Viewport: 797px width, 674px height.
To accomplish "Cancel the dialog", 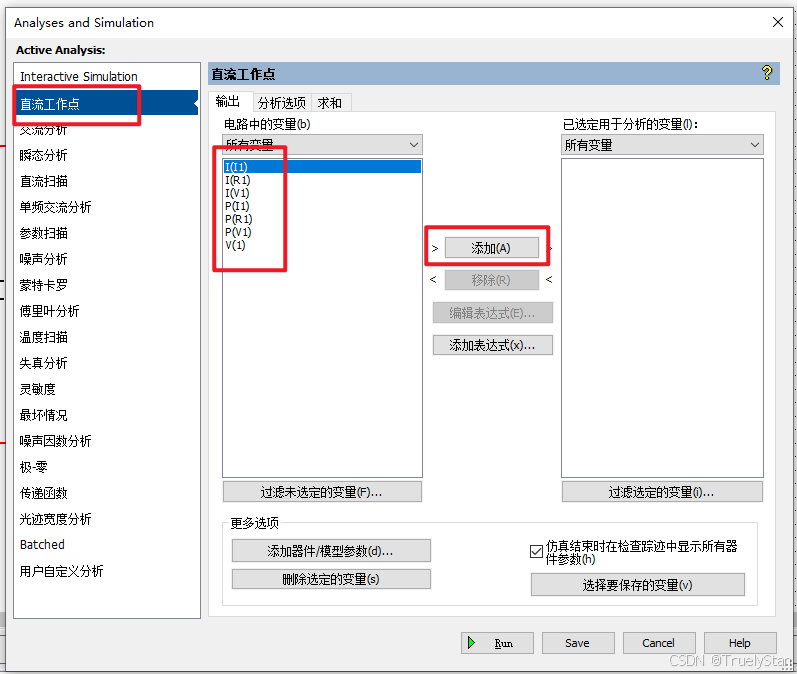I will pos(659,643).
